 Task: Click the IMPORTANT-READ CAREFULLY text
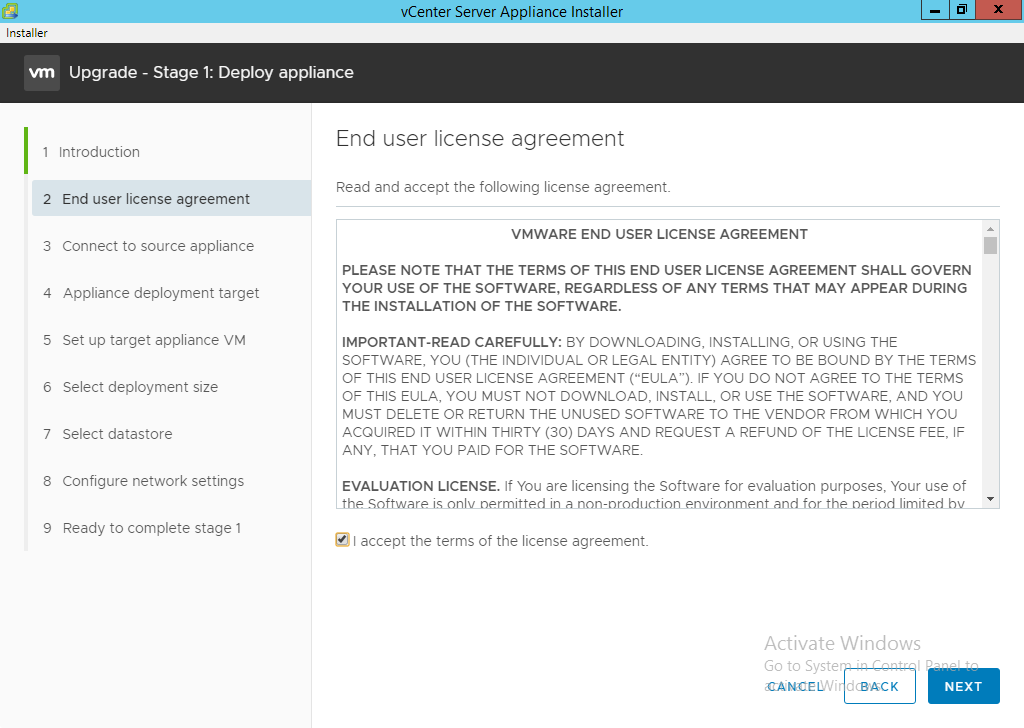[452, 342]
